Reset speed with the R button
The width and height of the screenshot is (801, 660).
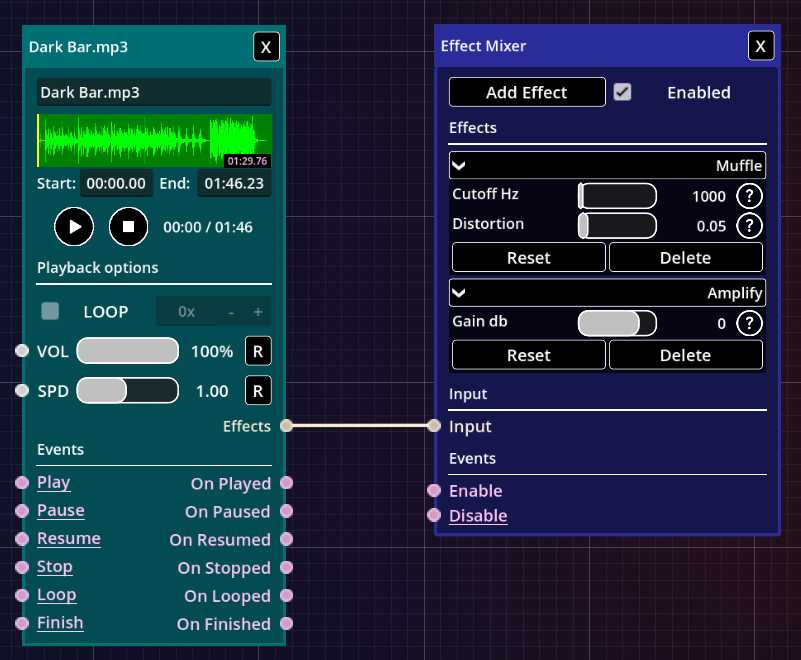coord(258,391)
